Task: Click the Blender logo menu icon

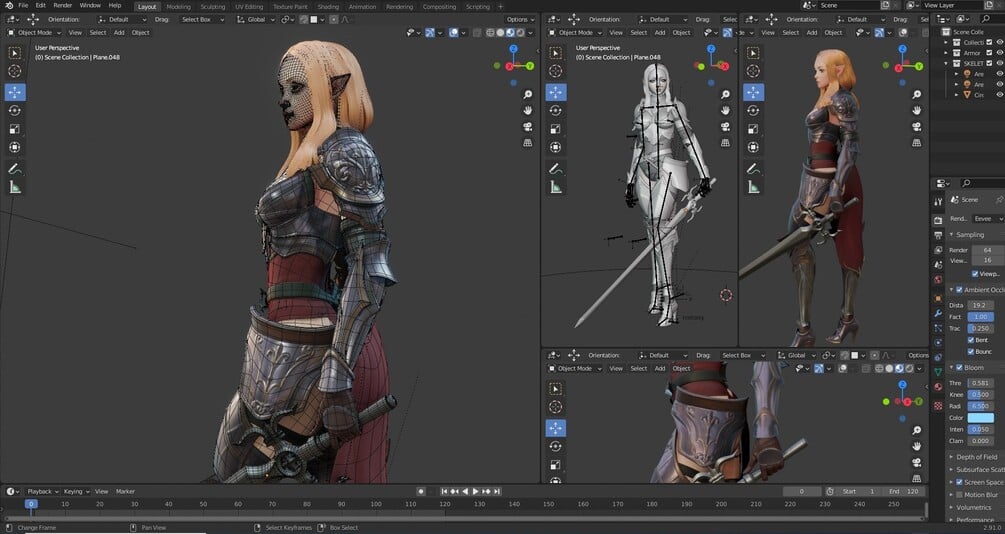Action: click(x=9, y=6)
